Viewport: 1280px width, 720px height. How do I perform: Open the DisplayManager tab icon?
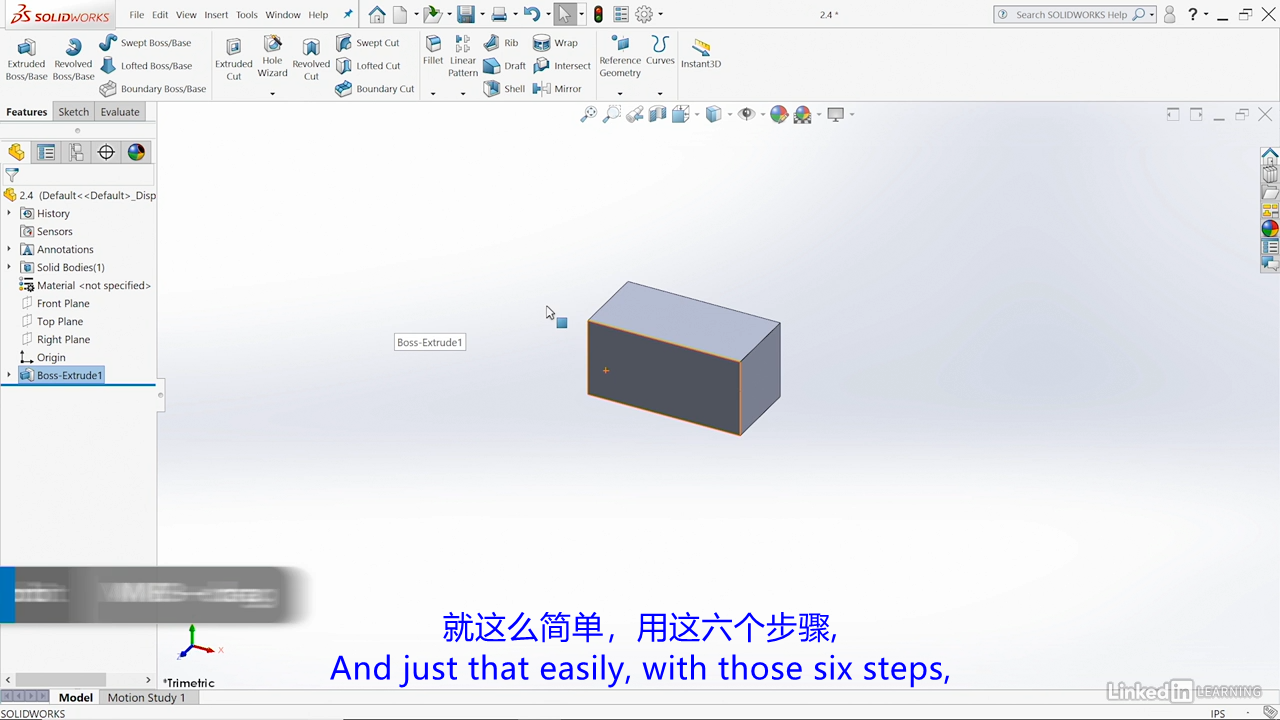(136, 152)
